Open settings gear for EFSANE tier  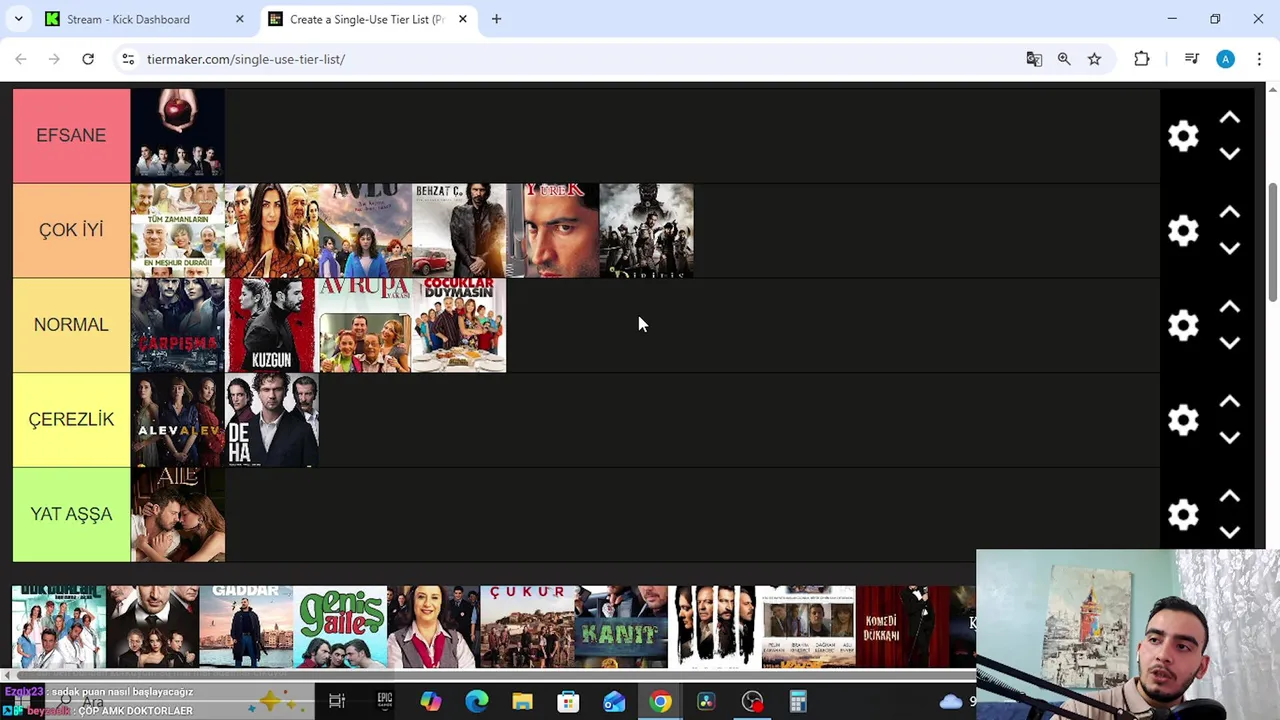1183,136
